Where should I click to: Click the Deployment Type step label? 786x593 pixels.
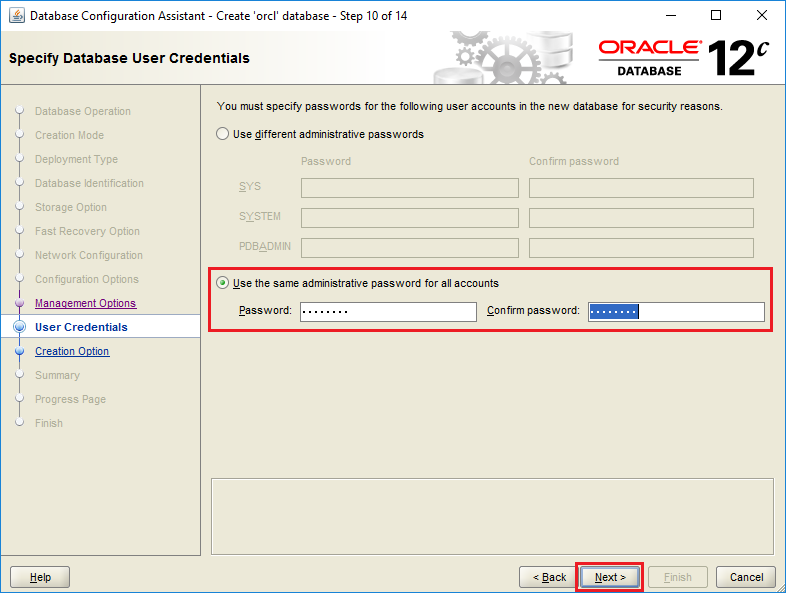pyautogui.click(x=76, y=159)
